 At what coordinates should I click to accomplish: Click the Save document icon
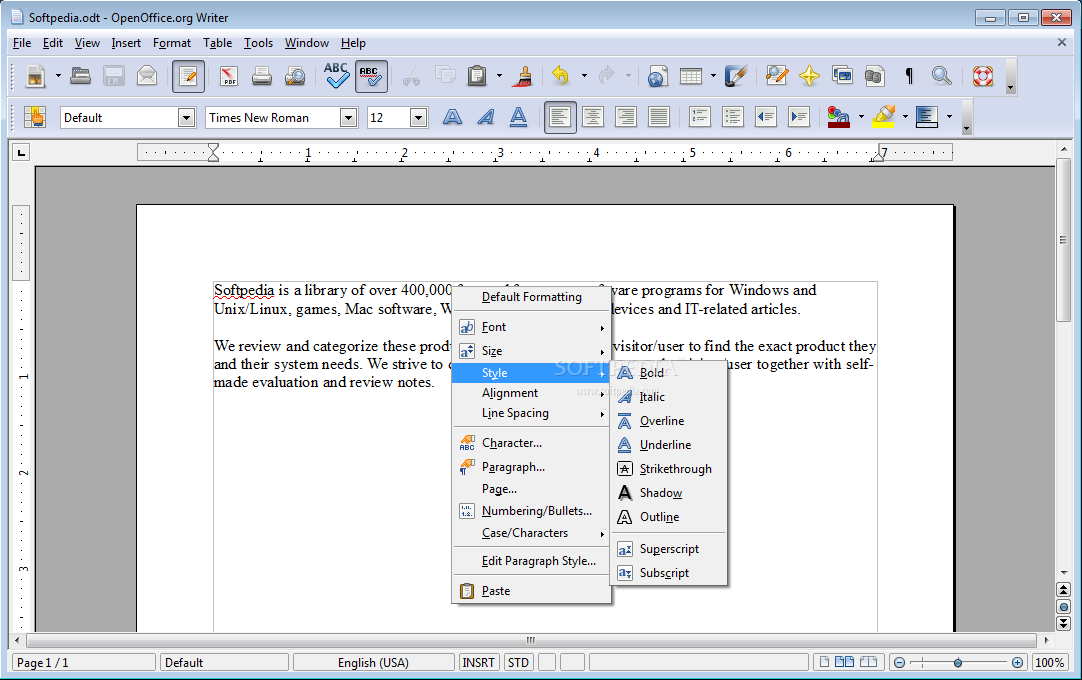point(114,76)
